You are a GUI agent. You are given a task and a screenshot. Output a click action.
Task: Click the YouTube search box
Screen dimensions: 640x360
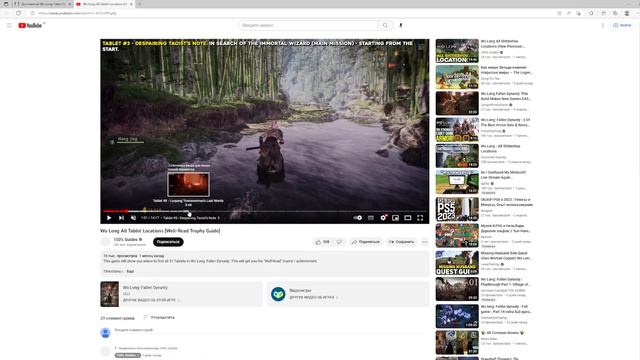pos(308,25)
